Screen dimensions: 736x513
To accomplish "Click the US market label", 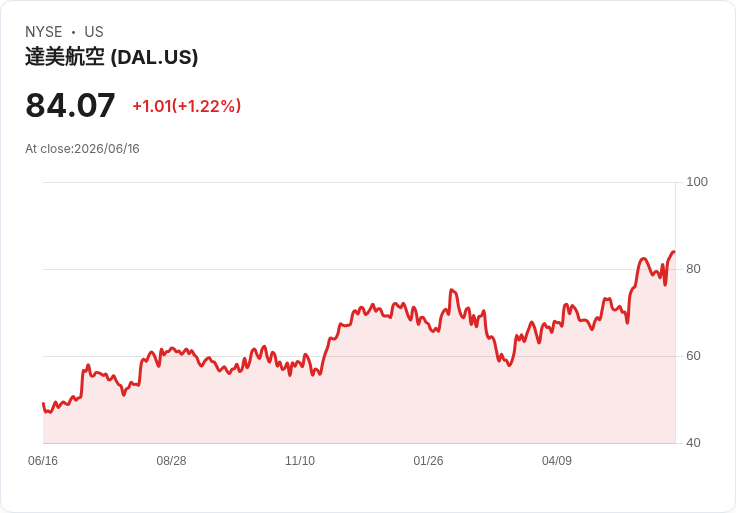I will [94, 32].
